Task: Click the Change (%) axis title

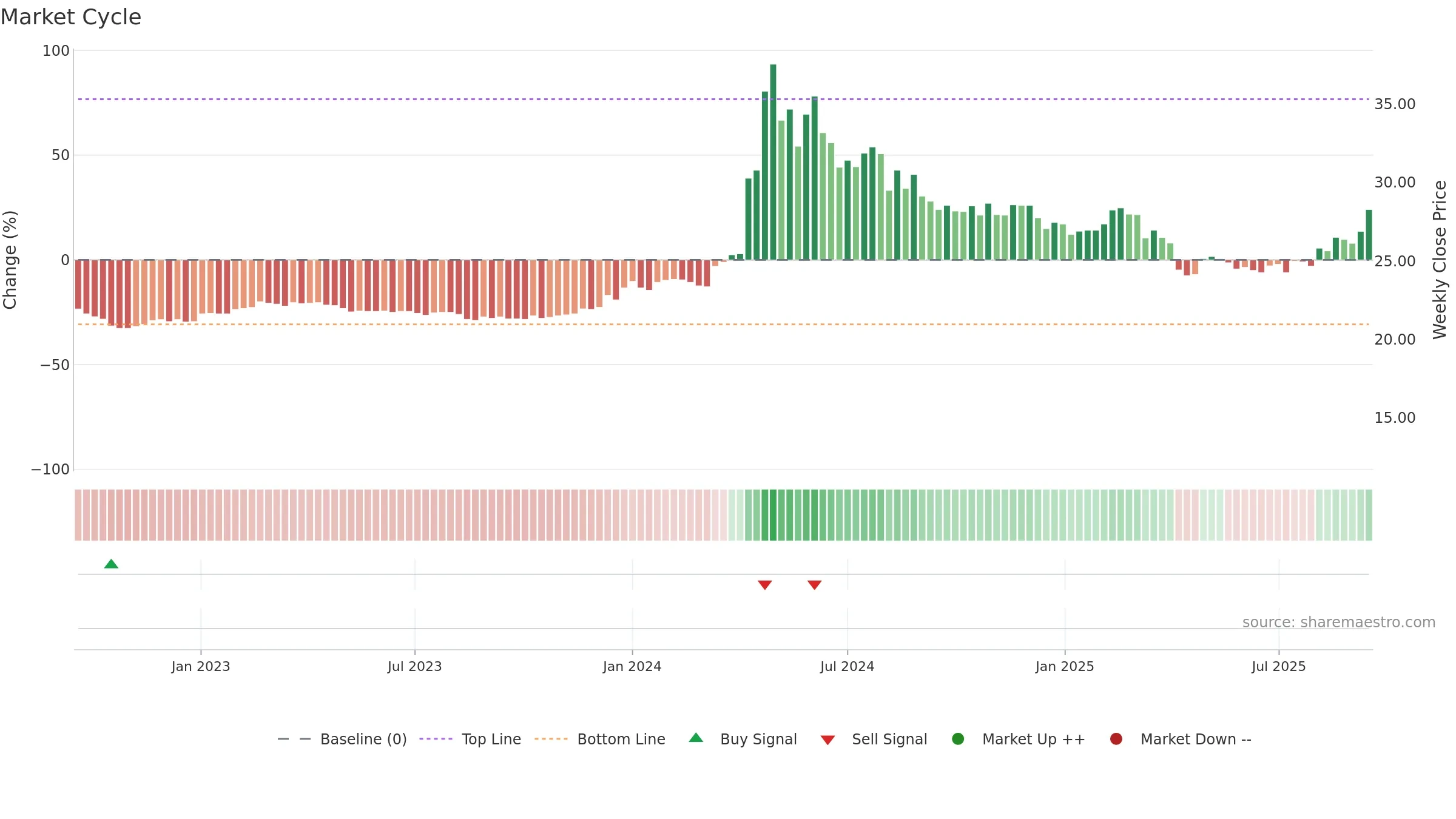Action: (10, 260)
